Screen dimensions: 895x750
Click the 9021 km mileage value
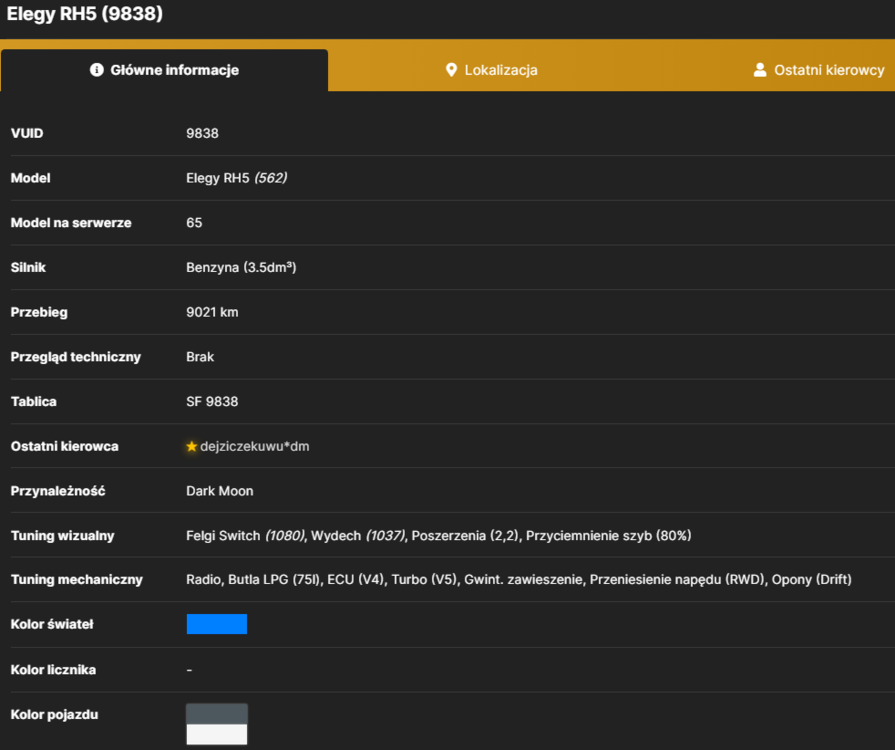[212, 312]
